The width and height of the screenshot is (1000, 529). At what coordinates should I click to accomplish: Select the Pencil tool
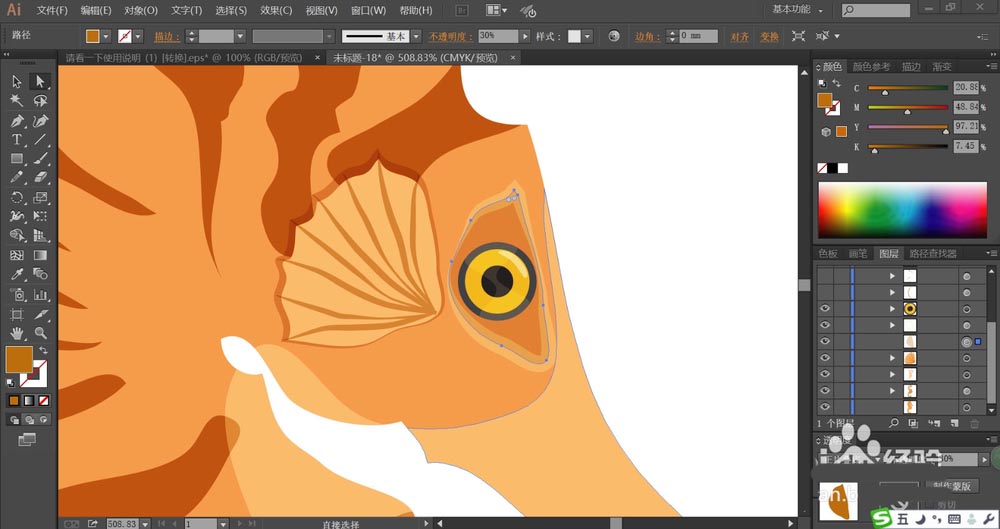pyautogui.click(x=17, y=178)
